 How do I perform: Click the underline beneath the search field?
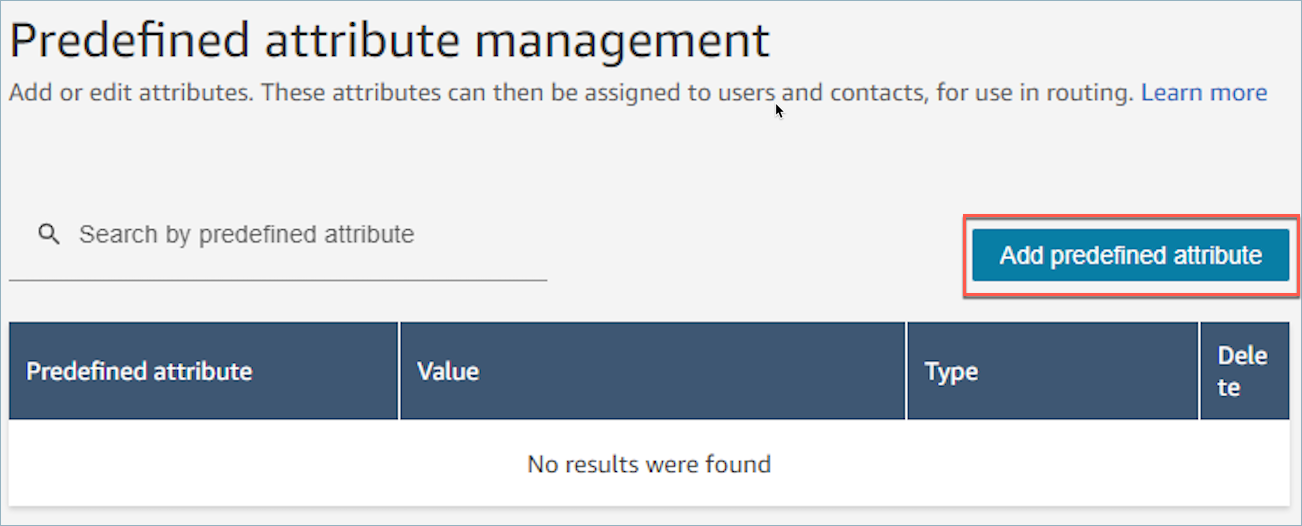point(278,280)
